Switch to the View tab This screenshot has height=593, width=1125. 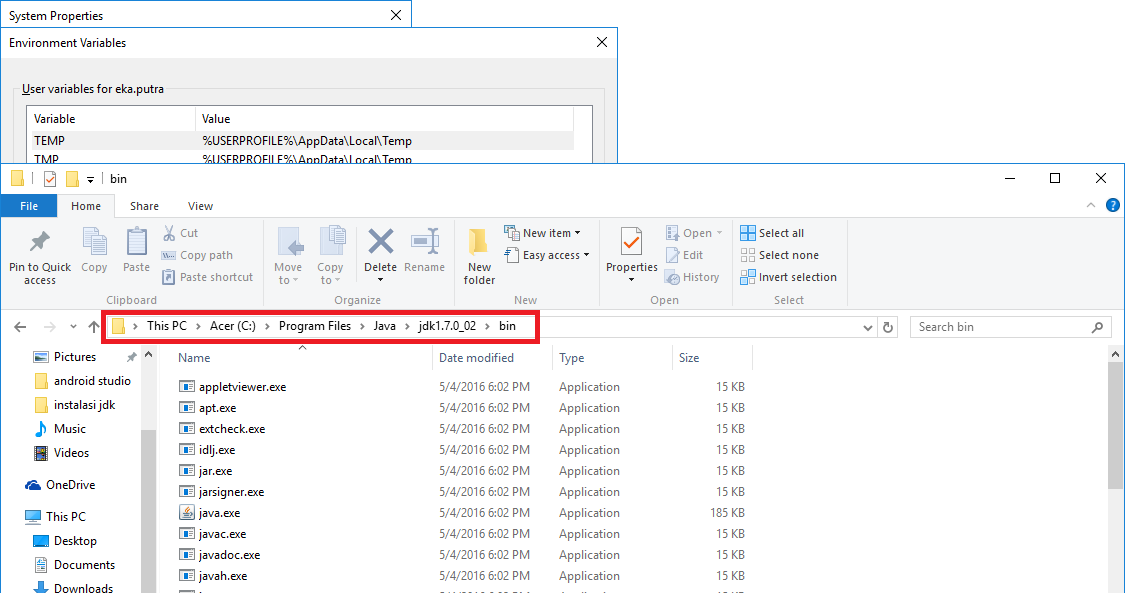click(200, 206)
